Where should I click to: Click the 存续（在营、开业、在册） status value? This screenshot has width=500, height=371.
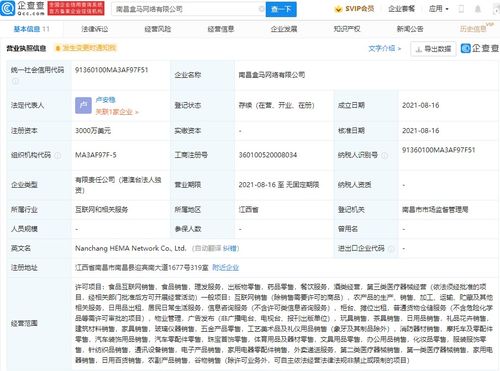277,105
